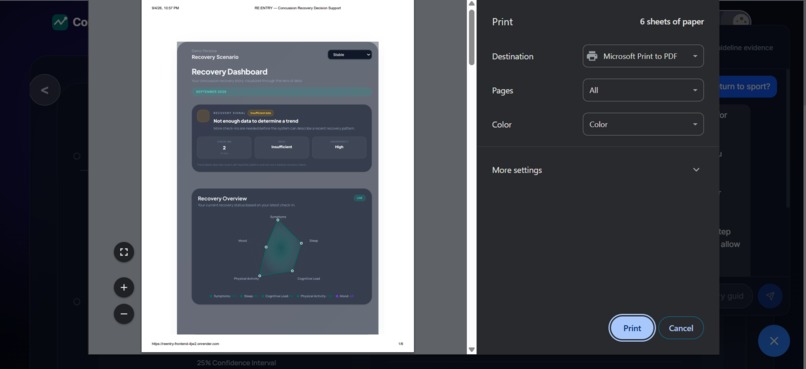
Task: Click the preview vertical scrollbar thumb
Action: 471,37
